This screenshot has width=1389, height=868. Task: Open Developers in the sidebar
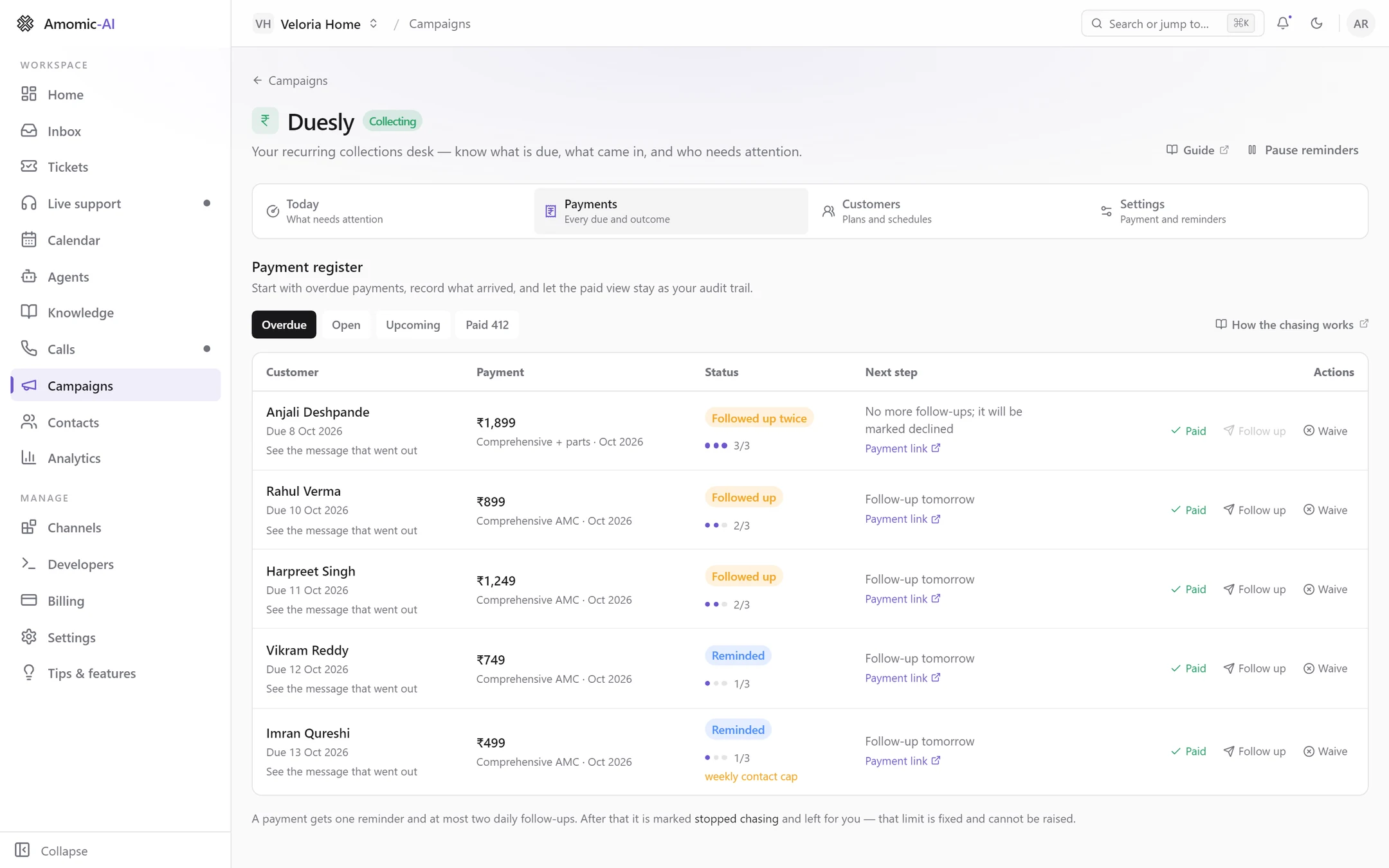tap(116, 565)
